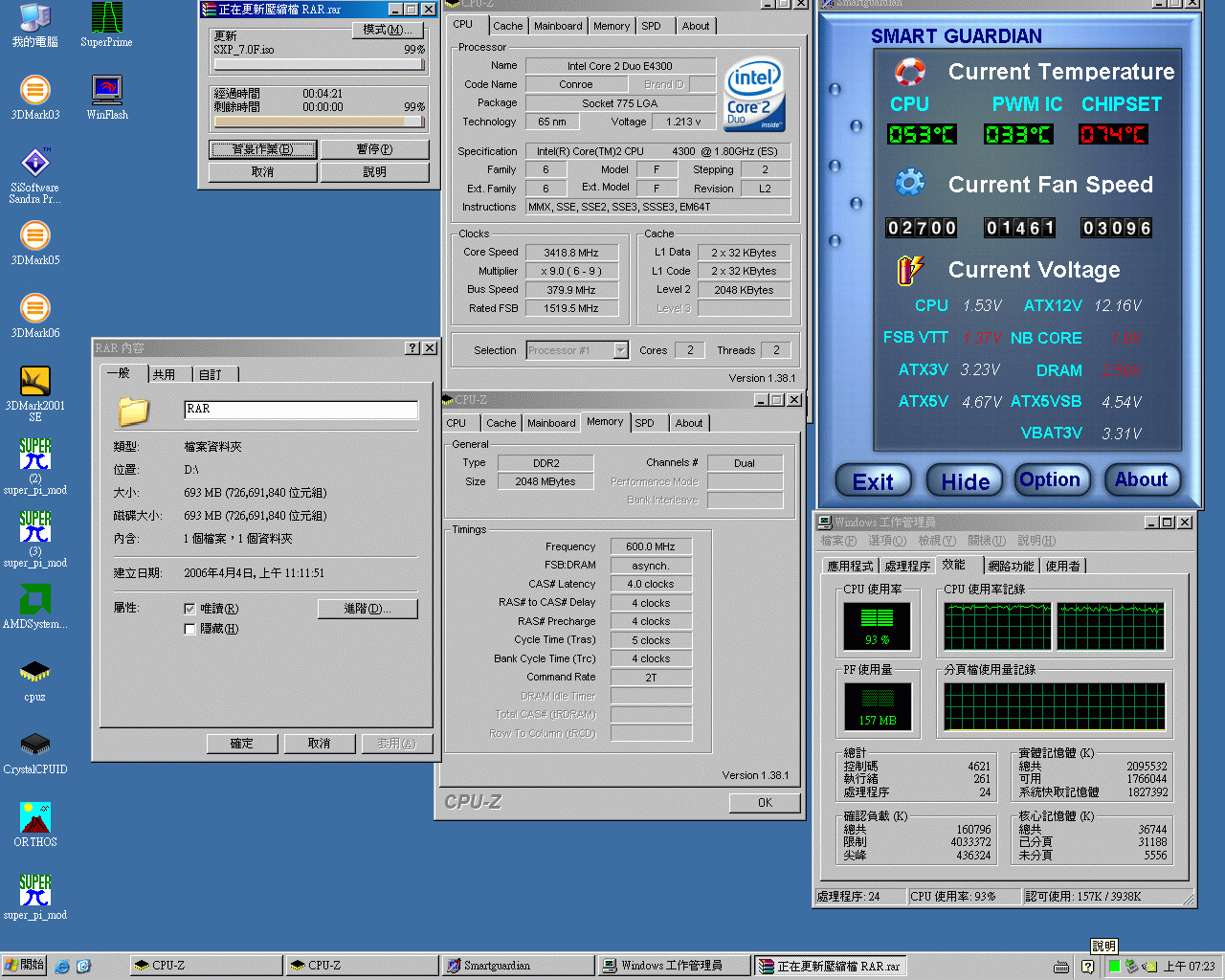
Task: Click the clock in system tray
Action: pyautogui.click(x=1190, y=967)
